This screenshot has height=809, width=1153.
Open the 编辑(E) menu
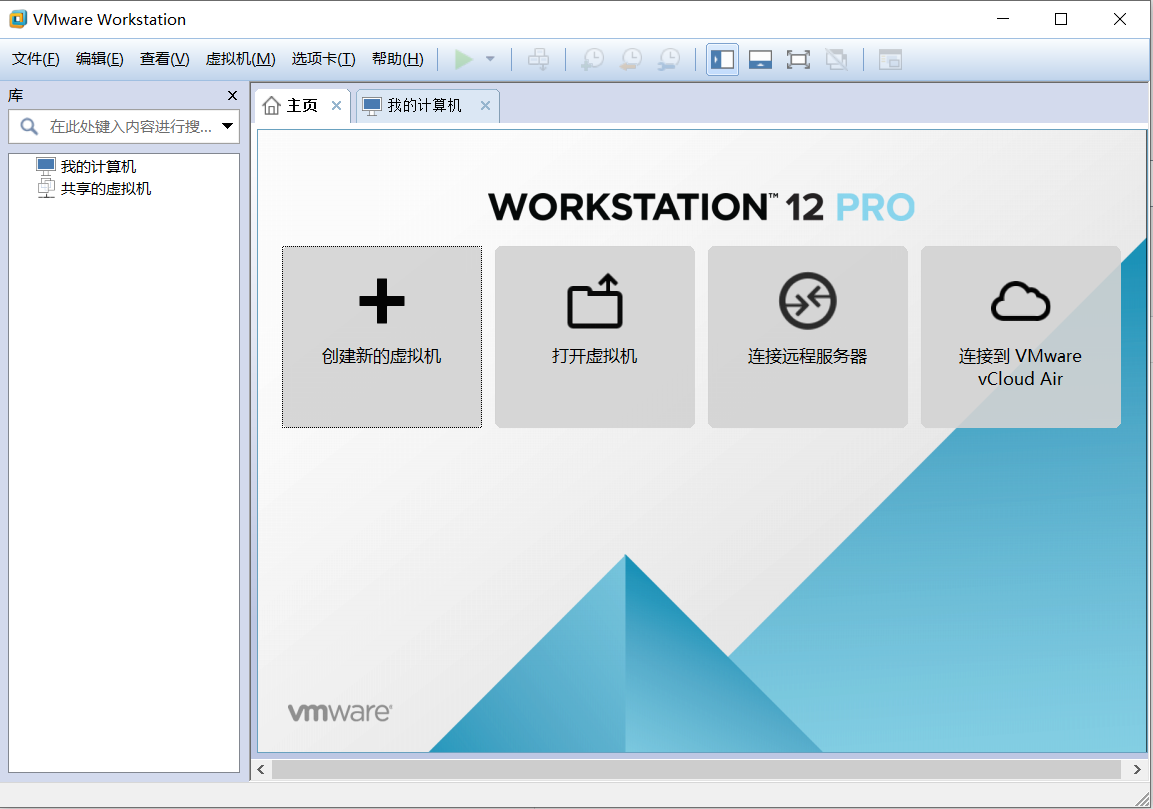[x=99, y=59]
